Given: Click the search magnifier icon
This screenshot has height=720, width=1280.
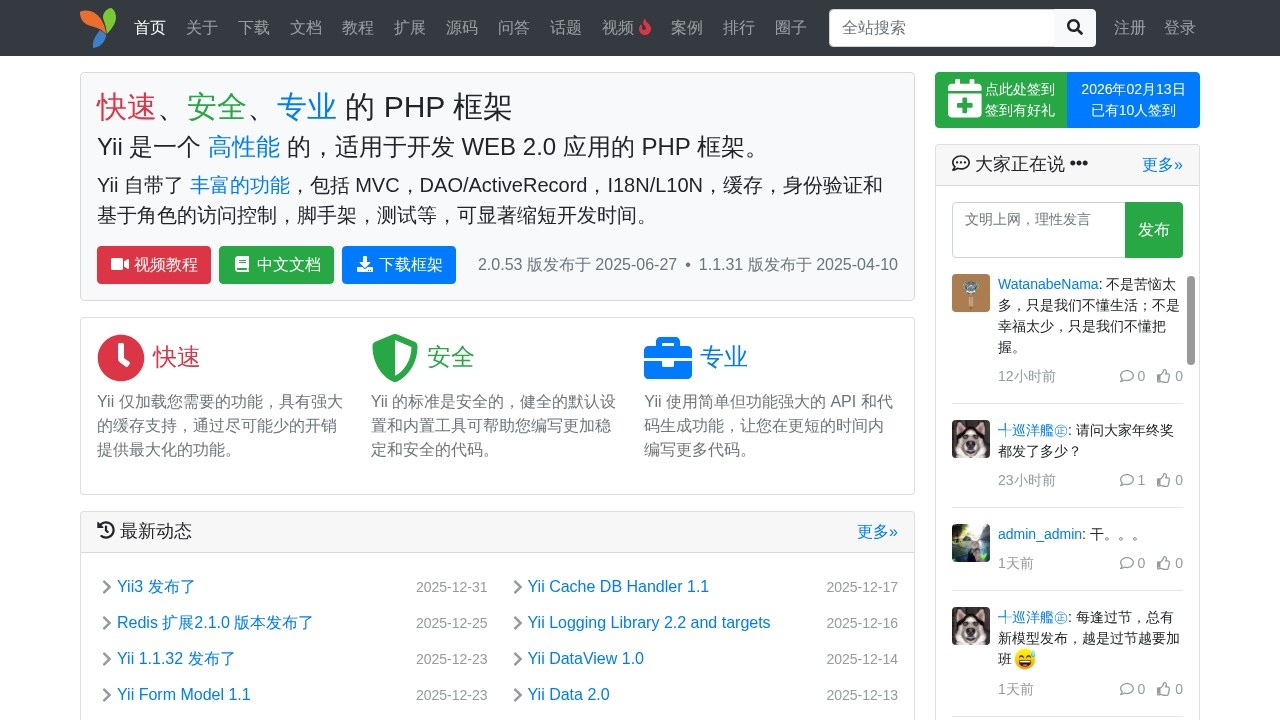Looking at the screenshot, I should 1074,28.
